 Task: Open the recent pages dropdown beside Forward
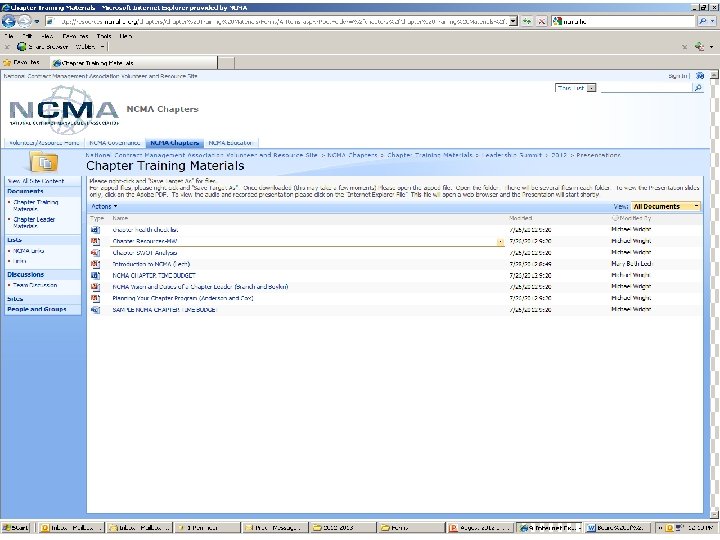37,22
